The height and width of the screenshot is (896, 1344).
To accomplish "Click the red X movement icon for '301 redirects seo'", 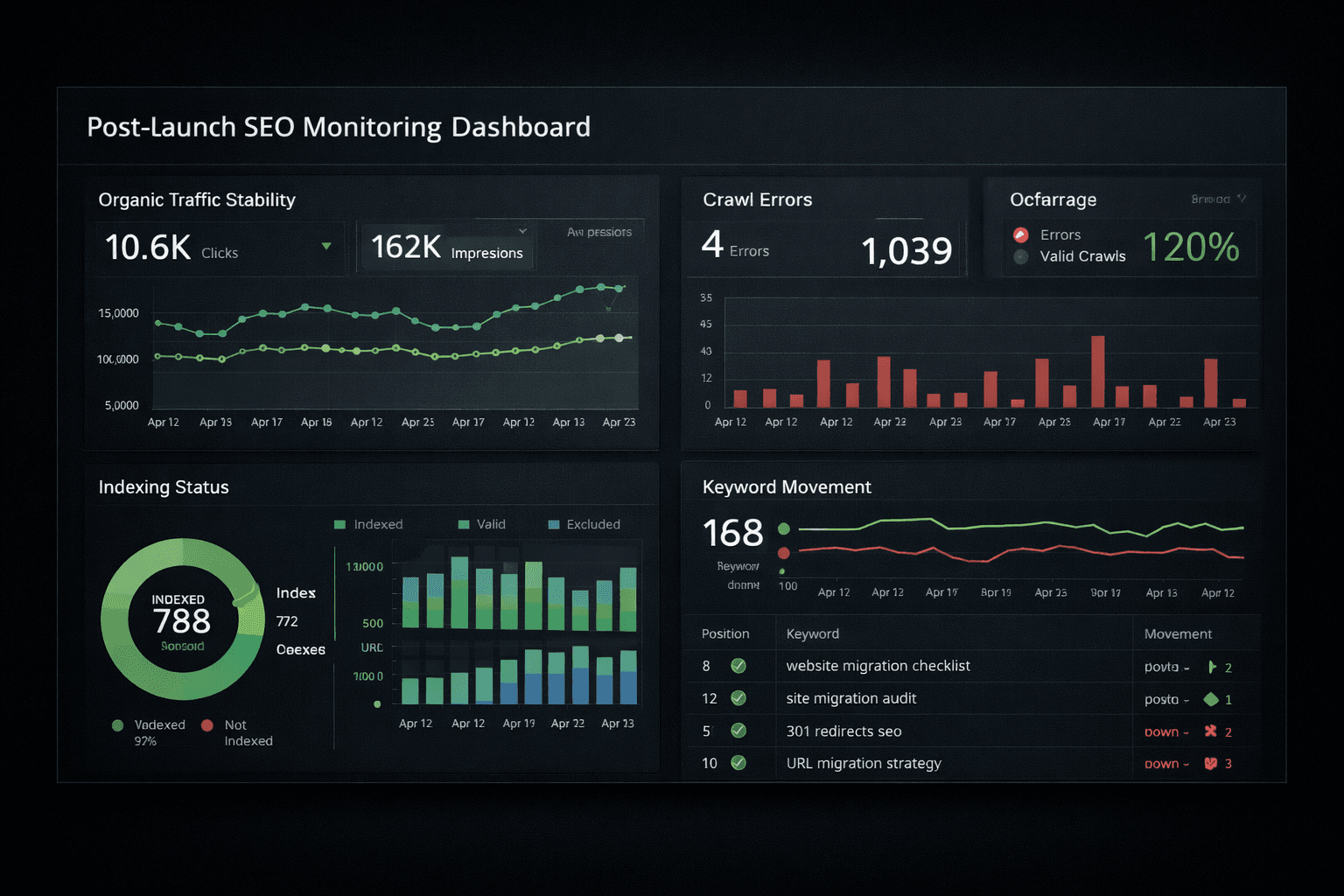I will 1210,731.
